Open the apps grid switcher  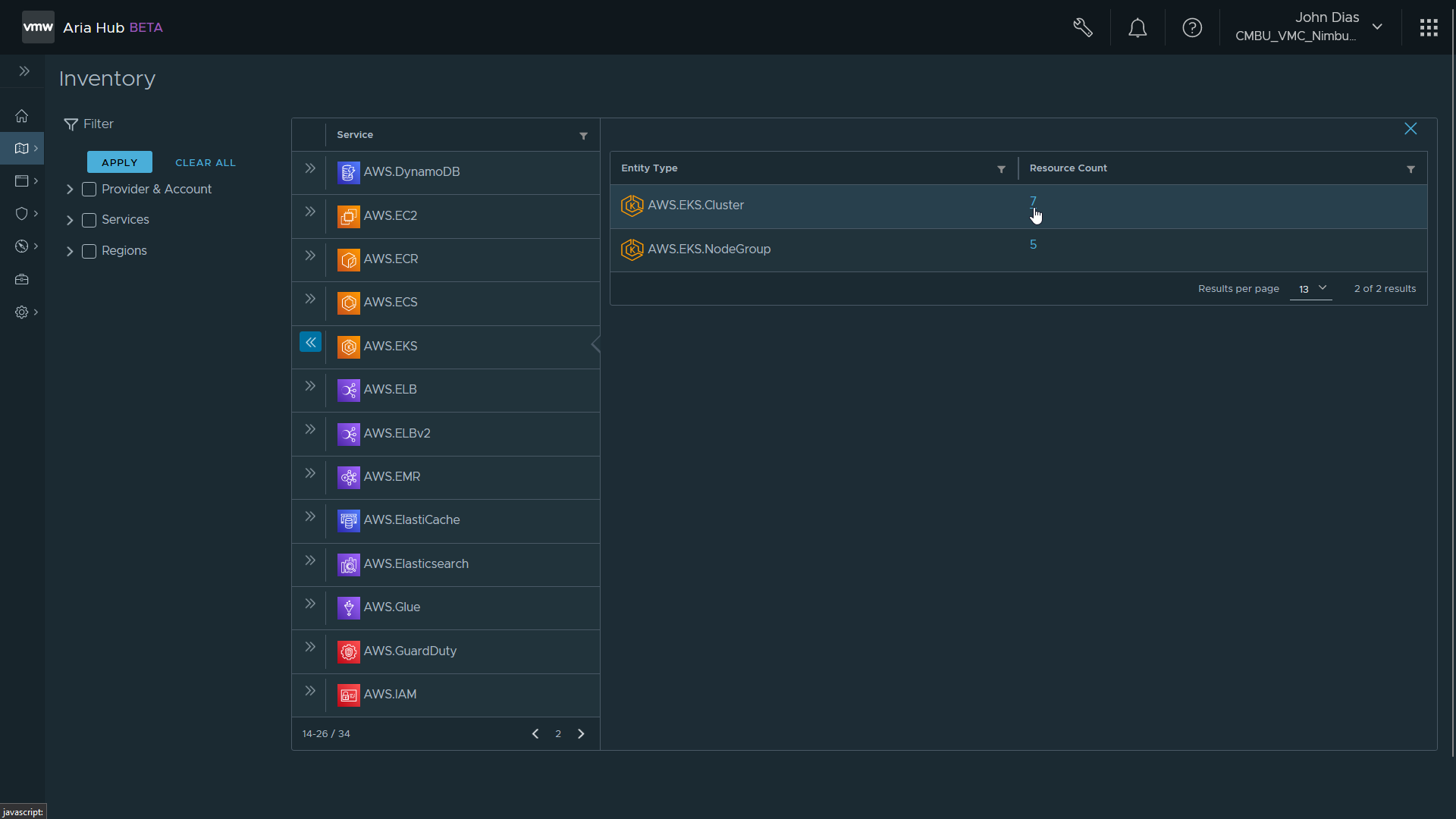coord(1429,28)
